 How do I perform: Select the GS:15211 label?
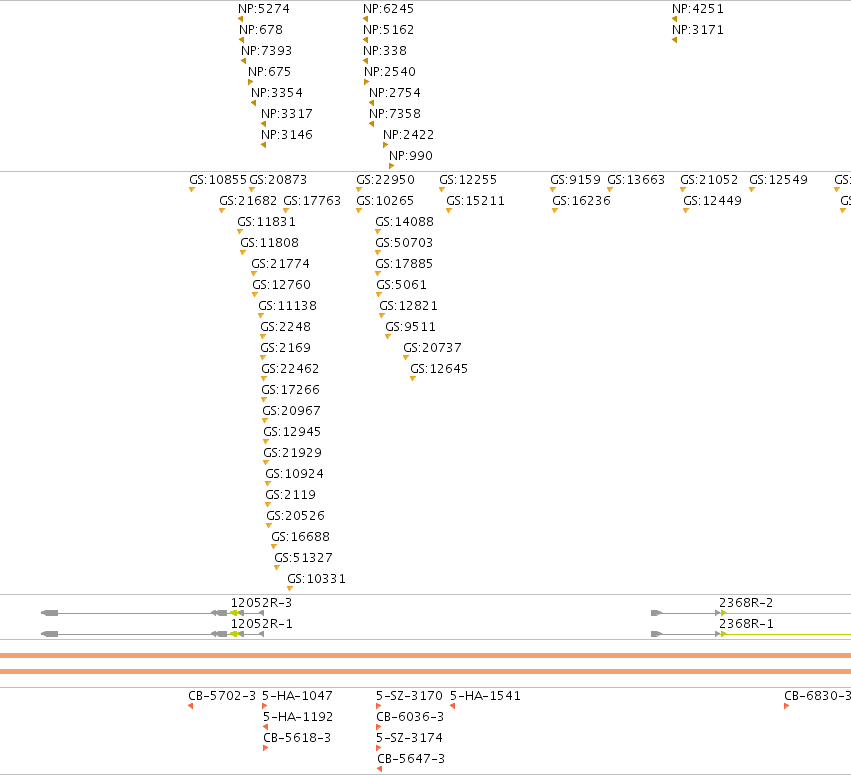475,201
